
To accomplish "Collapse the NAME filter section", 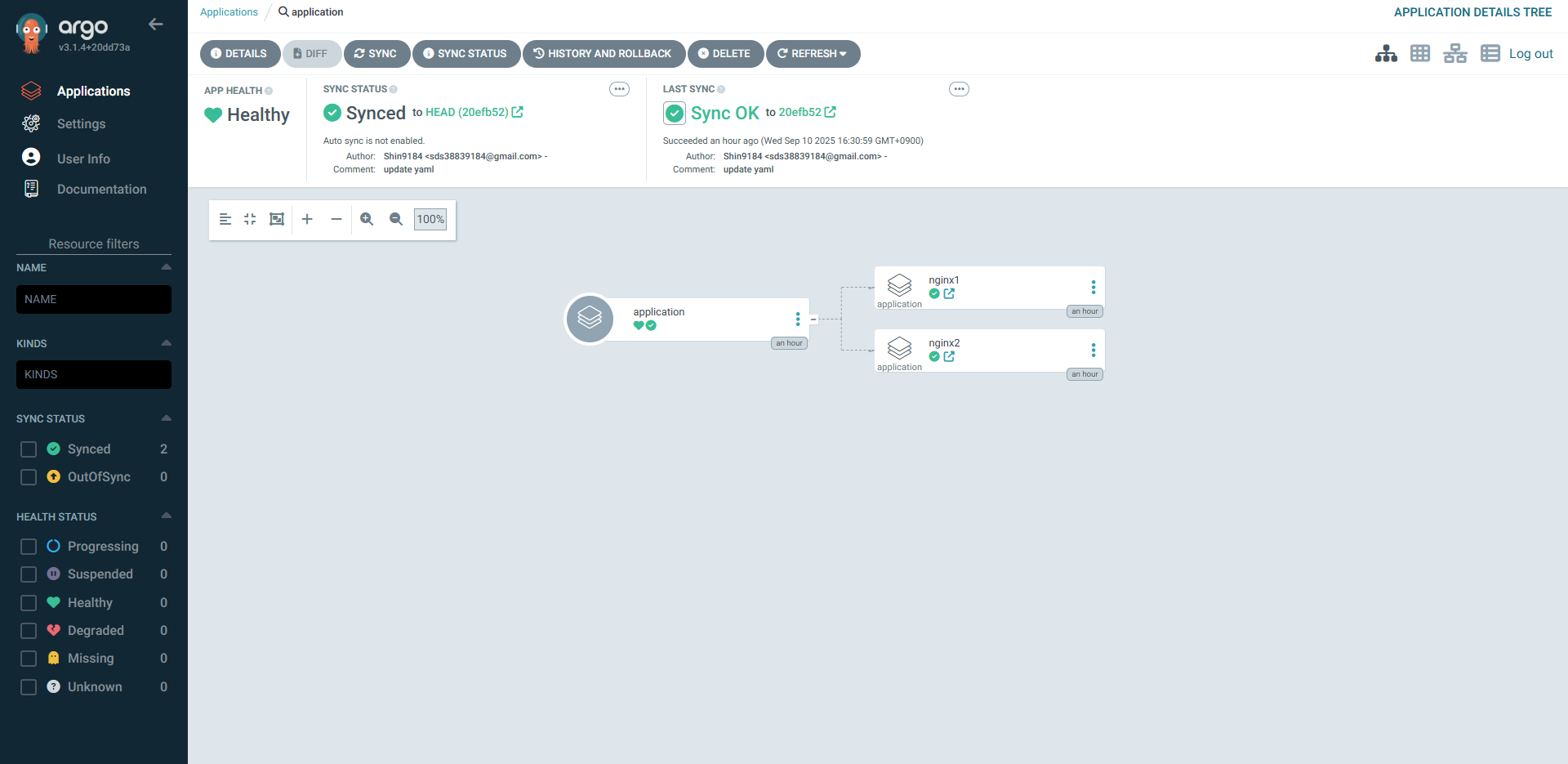I will 167,267.
